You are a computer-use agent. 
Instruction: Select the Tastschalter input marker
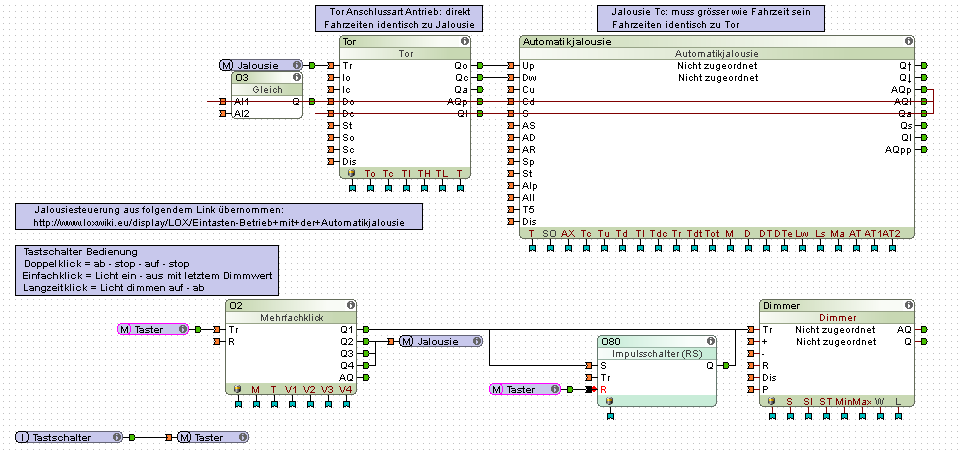(x=69, y=437)
